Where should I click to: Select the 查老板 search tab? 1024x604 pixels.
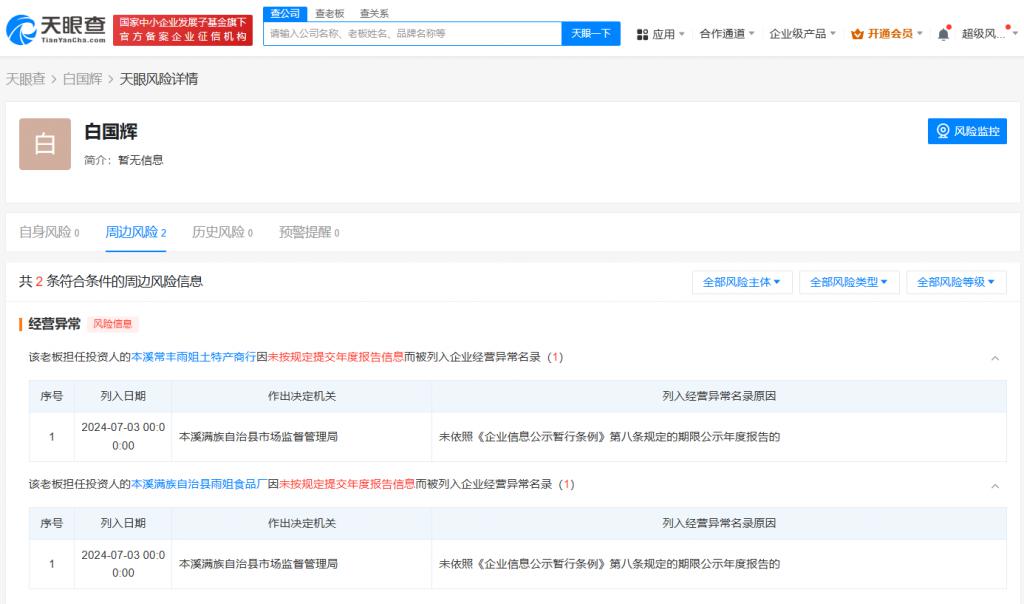click(x=329, y=13)
